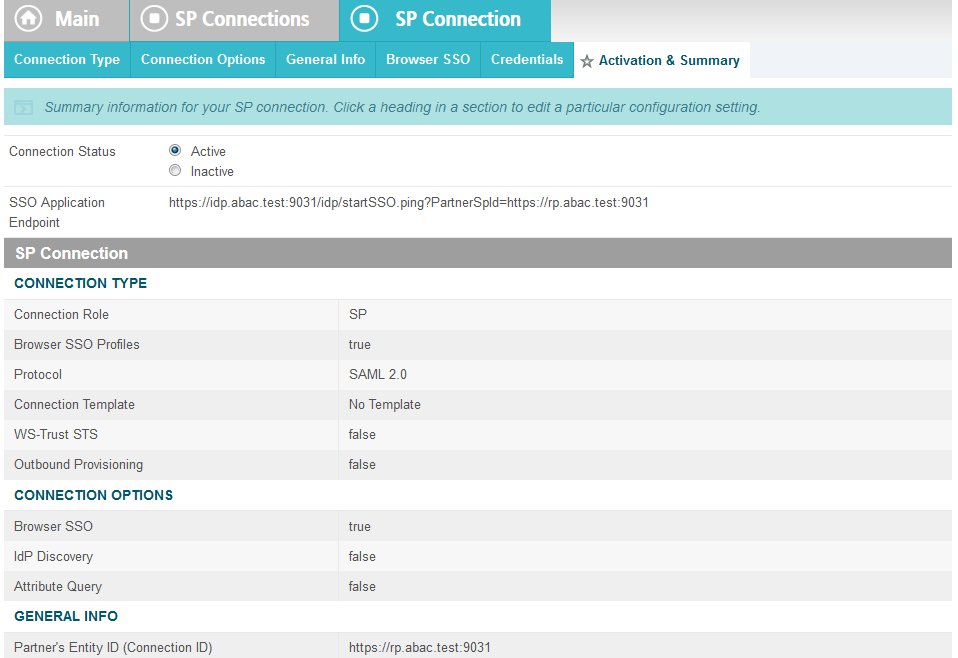Click the Browser SSO Profiles row label
The width and height of the screenshot is (958, 658).
[x=77, y=345]
